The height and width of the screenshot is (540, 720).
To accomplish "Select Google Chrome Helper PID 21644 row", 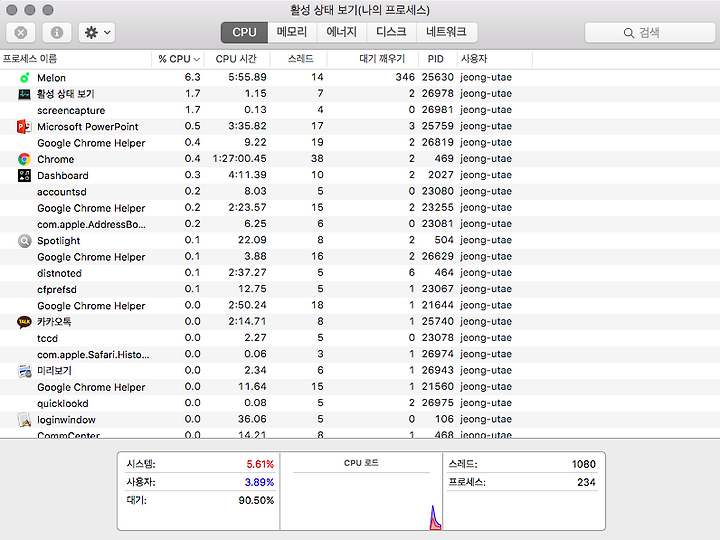I will coord(360,306).
